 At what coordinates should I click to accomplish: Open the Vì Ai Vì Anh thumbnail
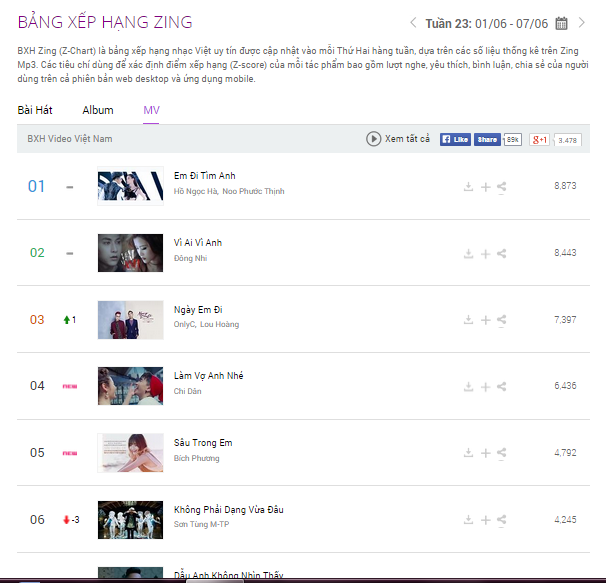pos(130,253)
